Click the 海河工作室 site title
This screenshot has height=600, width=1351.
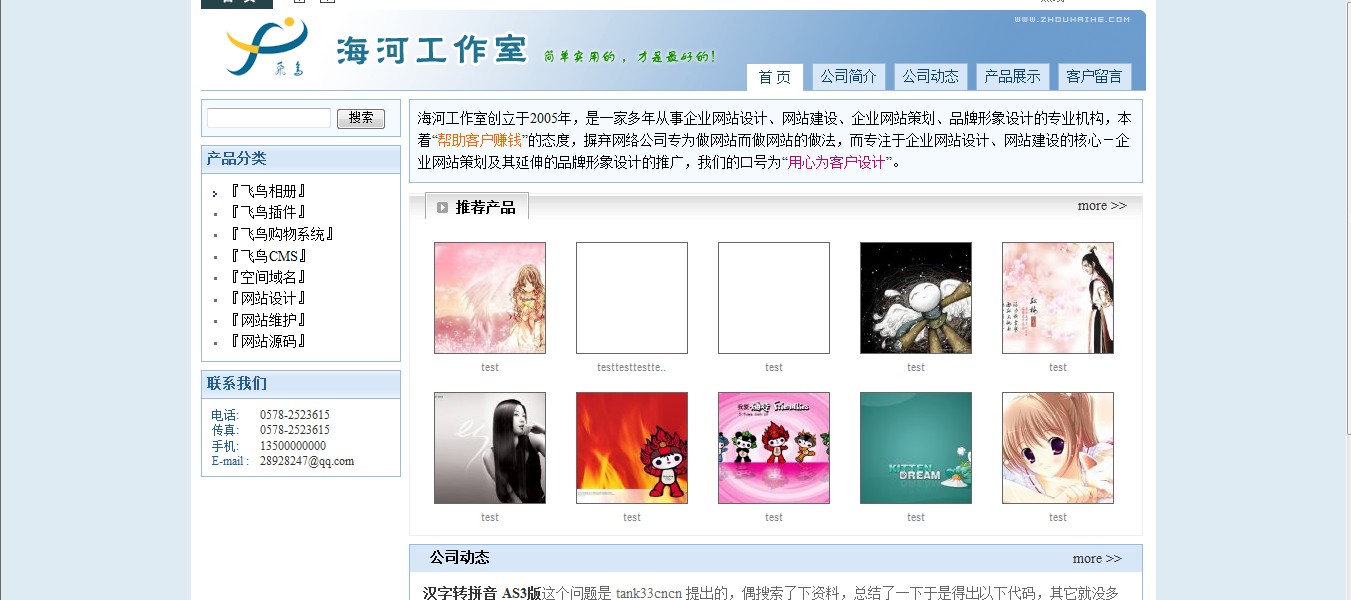coord(432,50)
